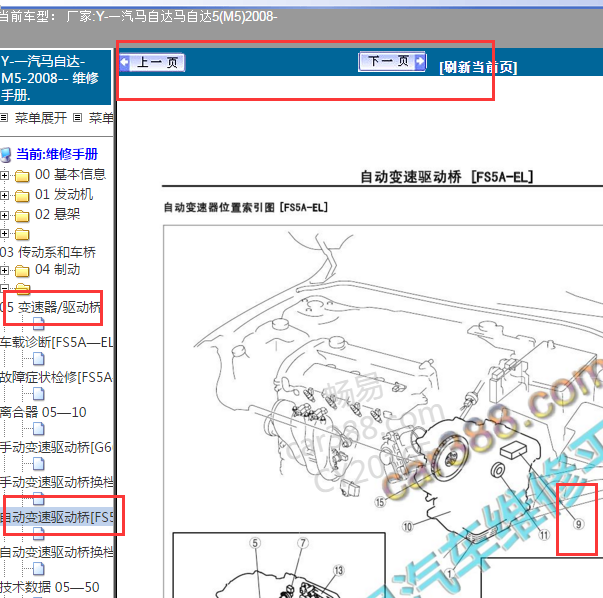Click the 当前:维修手册 root label
Viewport: 603px width, 598px height.
[x=57, y=154]
